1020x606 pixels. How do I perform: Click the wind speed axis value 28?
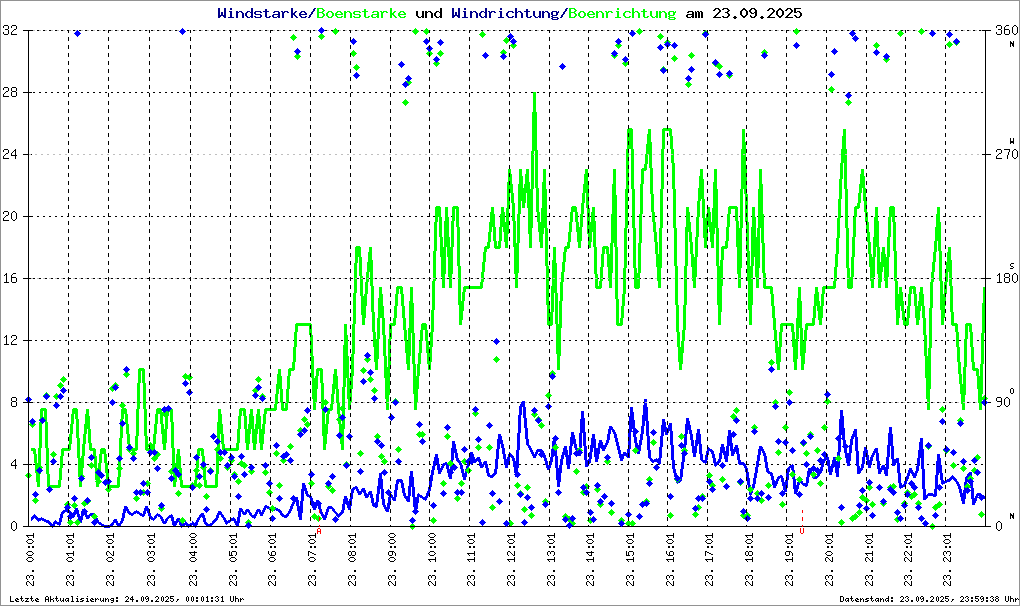(10, 92)
